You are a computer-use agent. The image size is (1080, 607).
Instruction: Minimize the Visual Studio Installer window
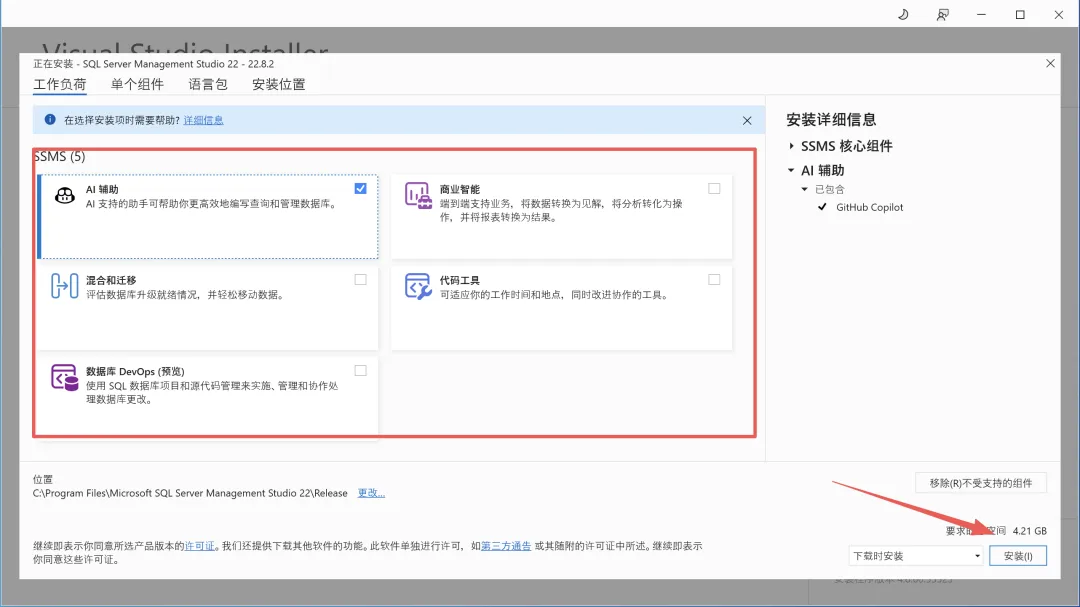point(982,14)
